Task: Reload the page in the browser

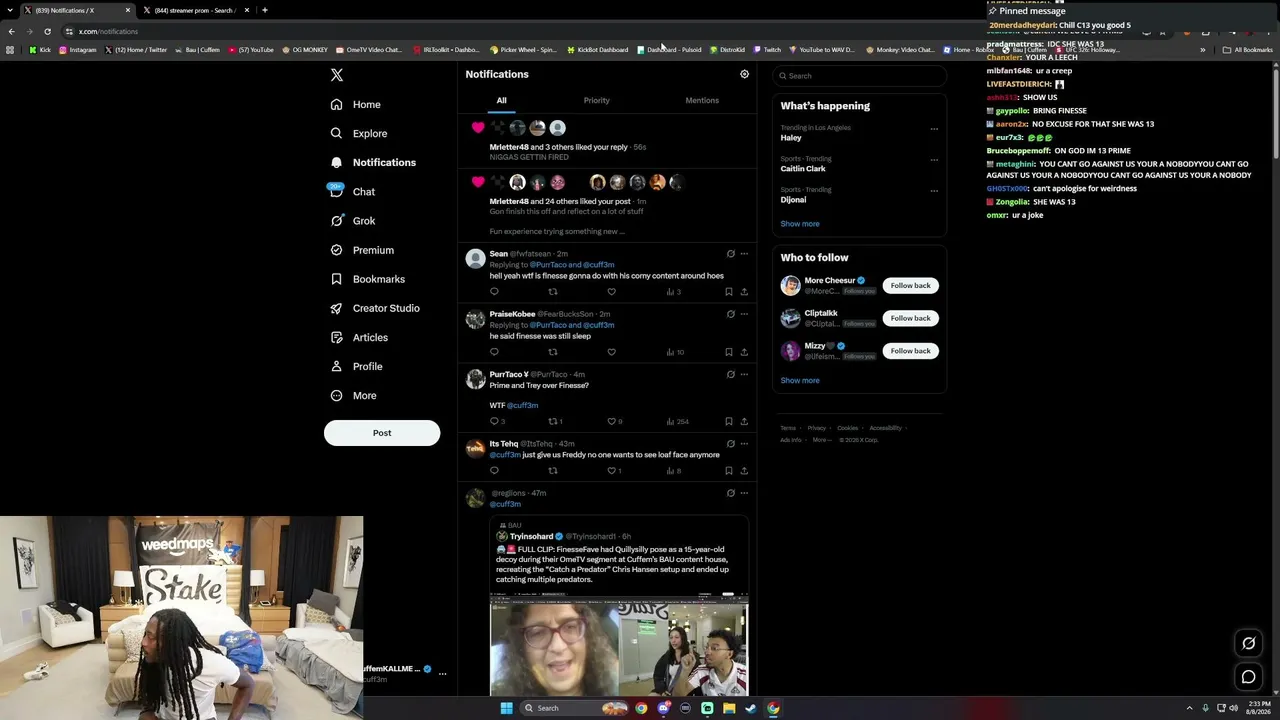Action: click(x=47, y=31)
